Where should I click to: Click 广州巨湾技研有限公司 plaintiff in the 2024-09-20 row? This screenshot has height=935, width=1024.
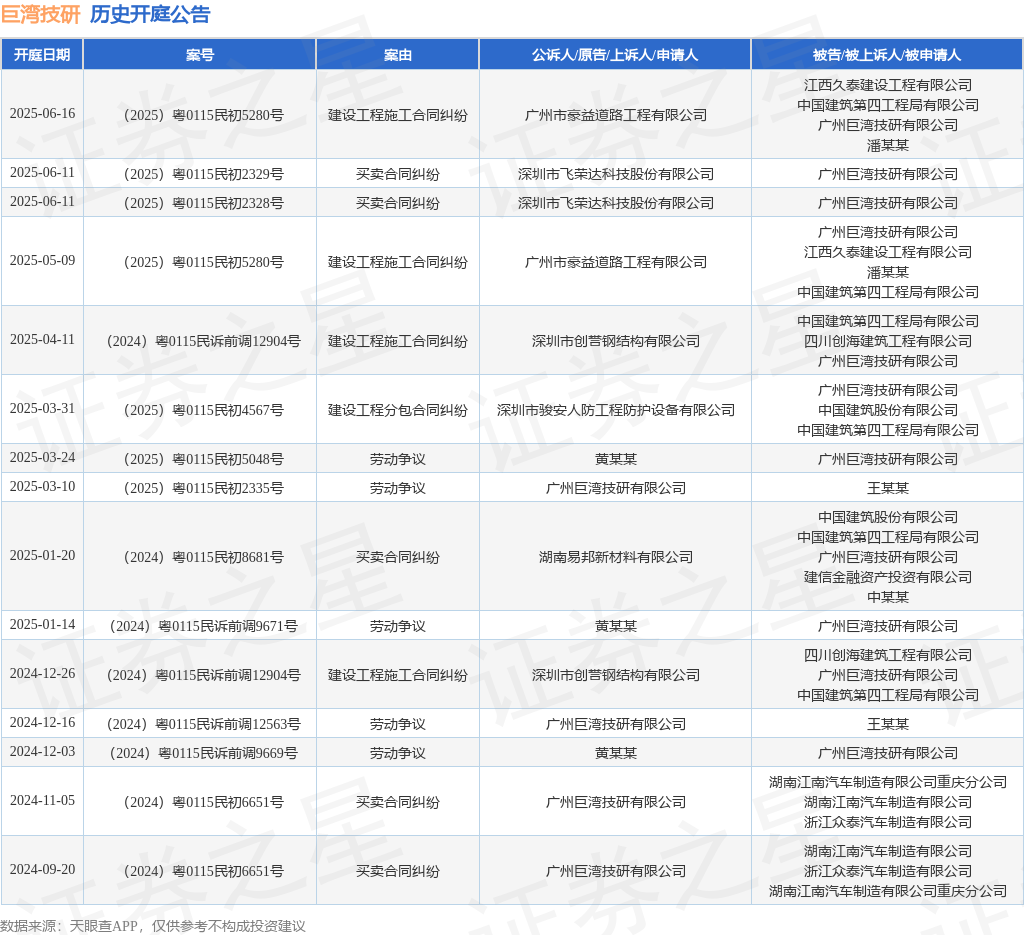[x=615, y=871]
